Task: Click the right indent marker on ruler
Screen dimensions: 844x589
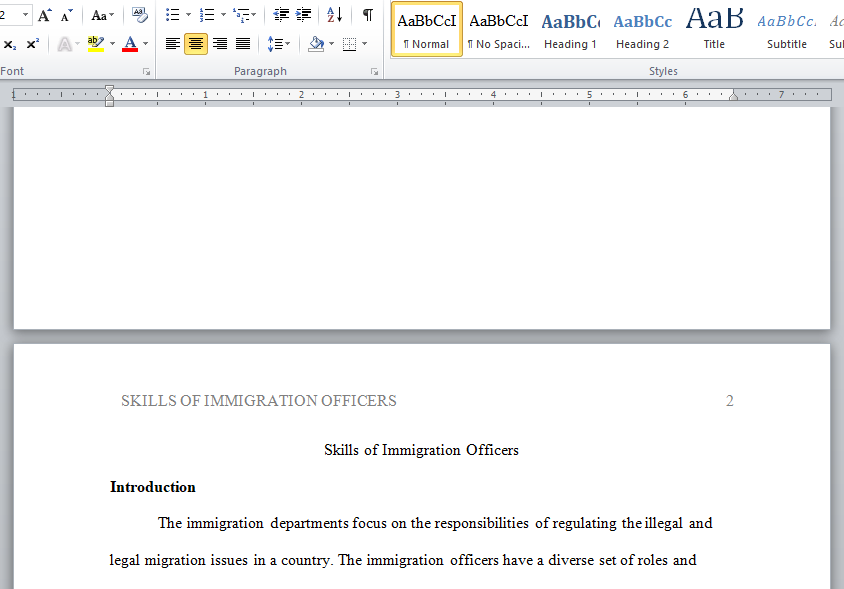Action: pyautogui.click(x=733, y=96)
